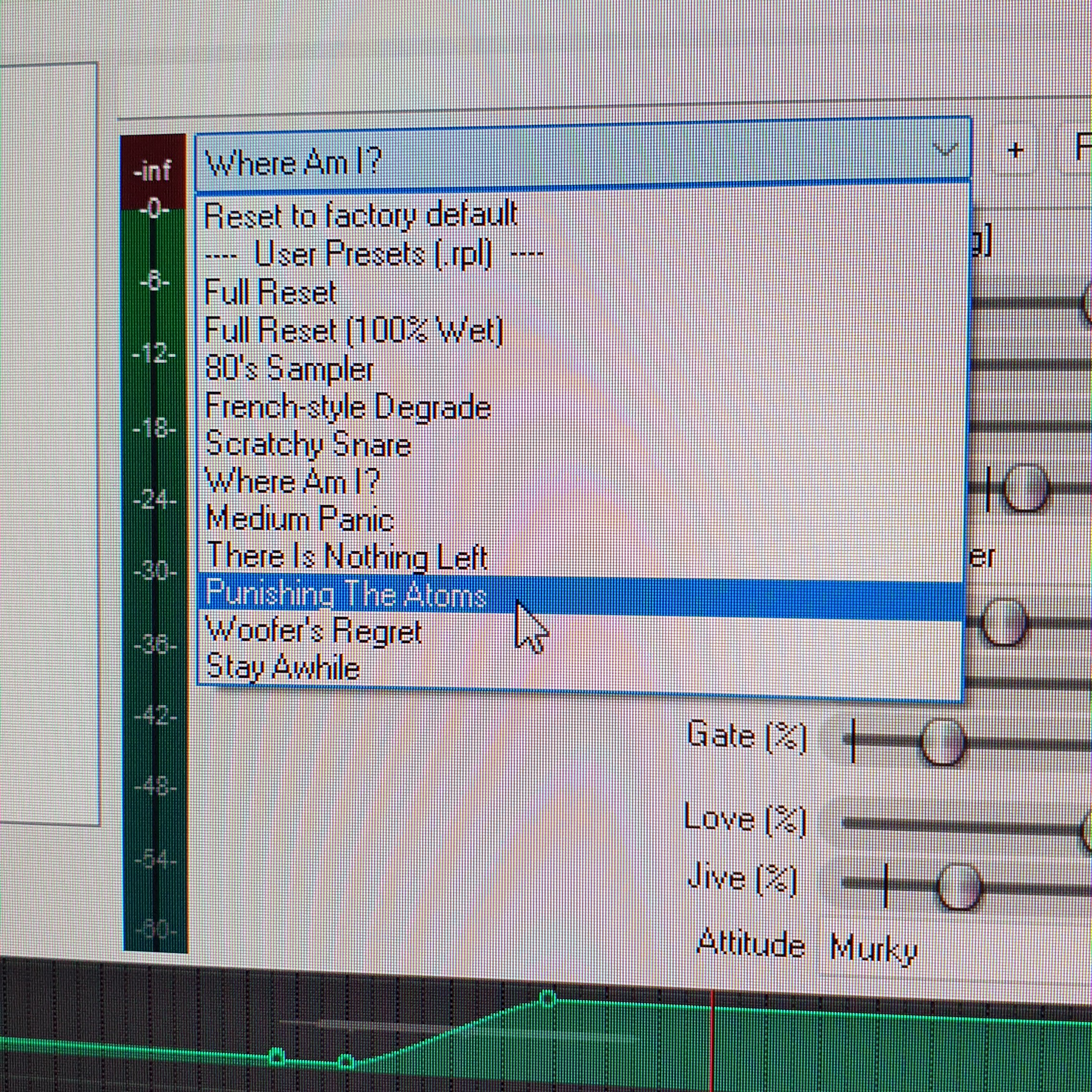Choose the Woofer's Regret preset
This screenshot has width=1092, height=1092.
point(313,631)
